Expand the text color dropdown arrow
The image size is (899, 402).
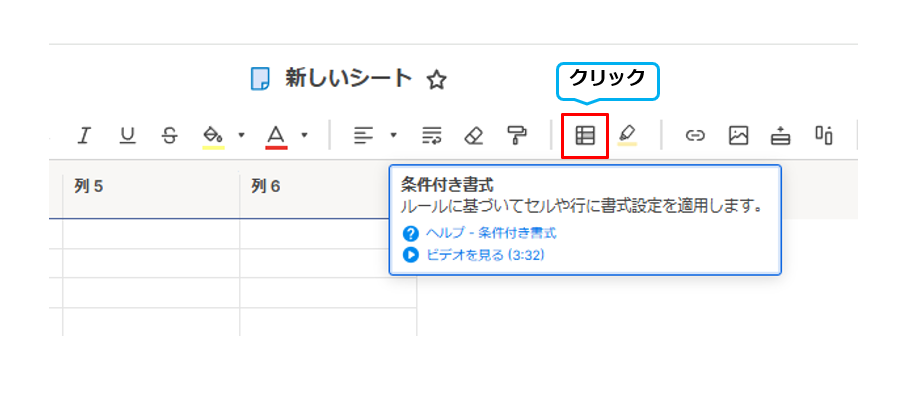click(304, 136)
